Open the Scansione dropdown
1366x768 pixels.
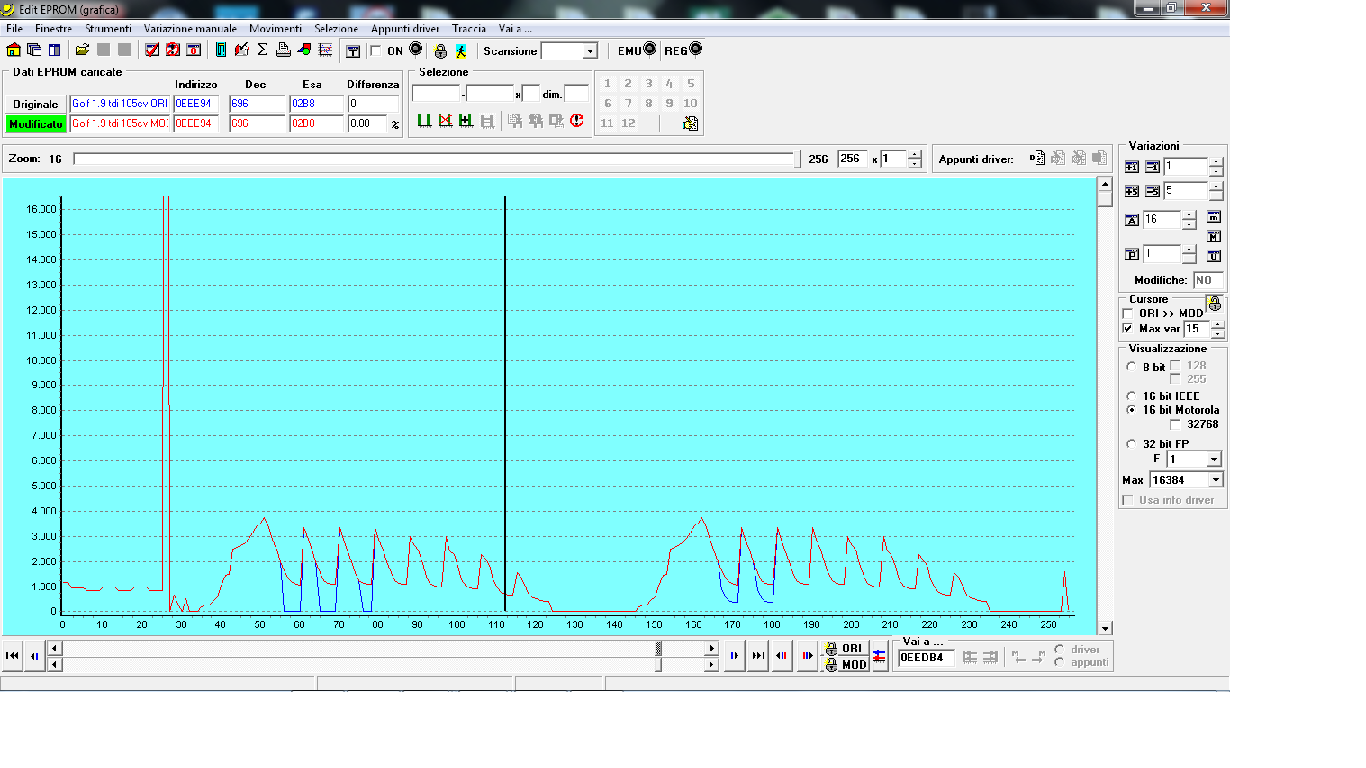(x=589, y=51)
